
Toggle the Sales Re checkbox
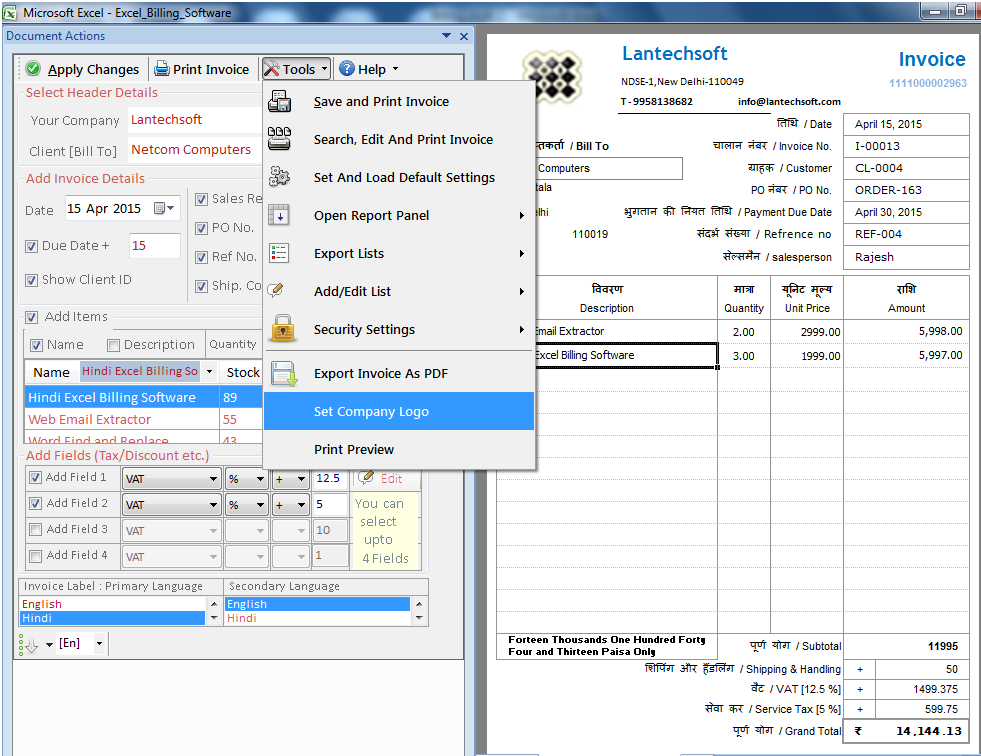pos(201,200)
